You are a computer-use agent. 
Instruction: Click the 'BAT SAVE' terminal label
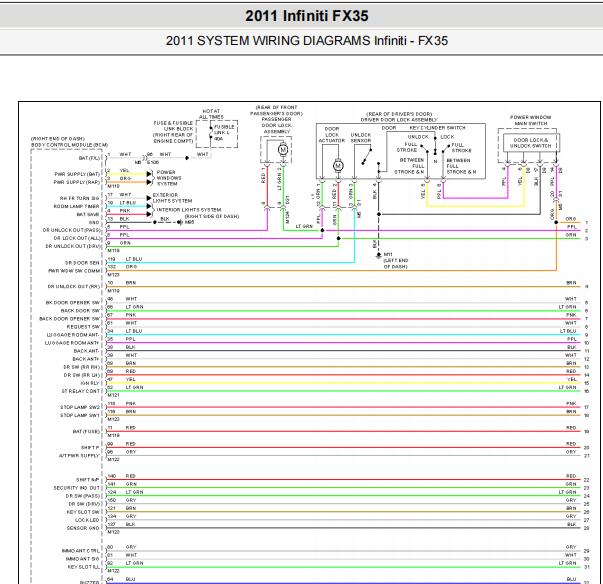click(88, 215)
